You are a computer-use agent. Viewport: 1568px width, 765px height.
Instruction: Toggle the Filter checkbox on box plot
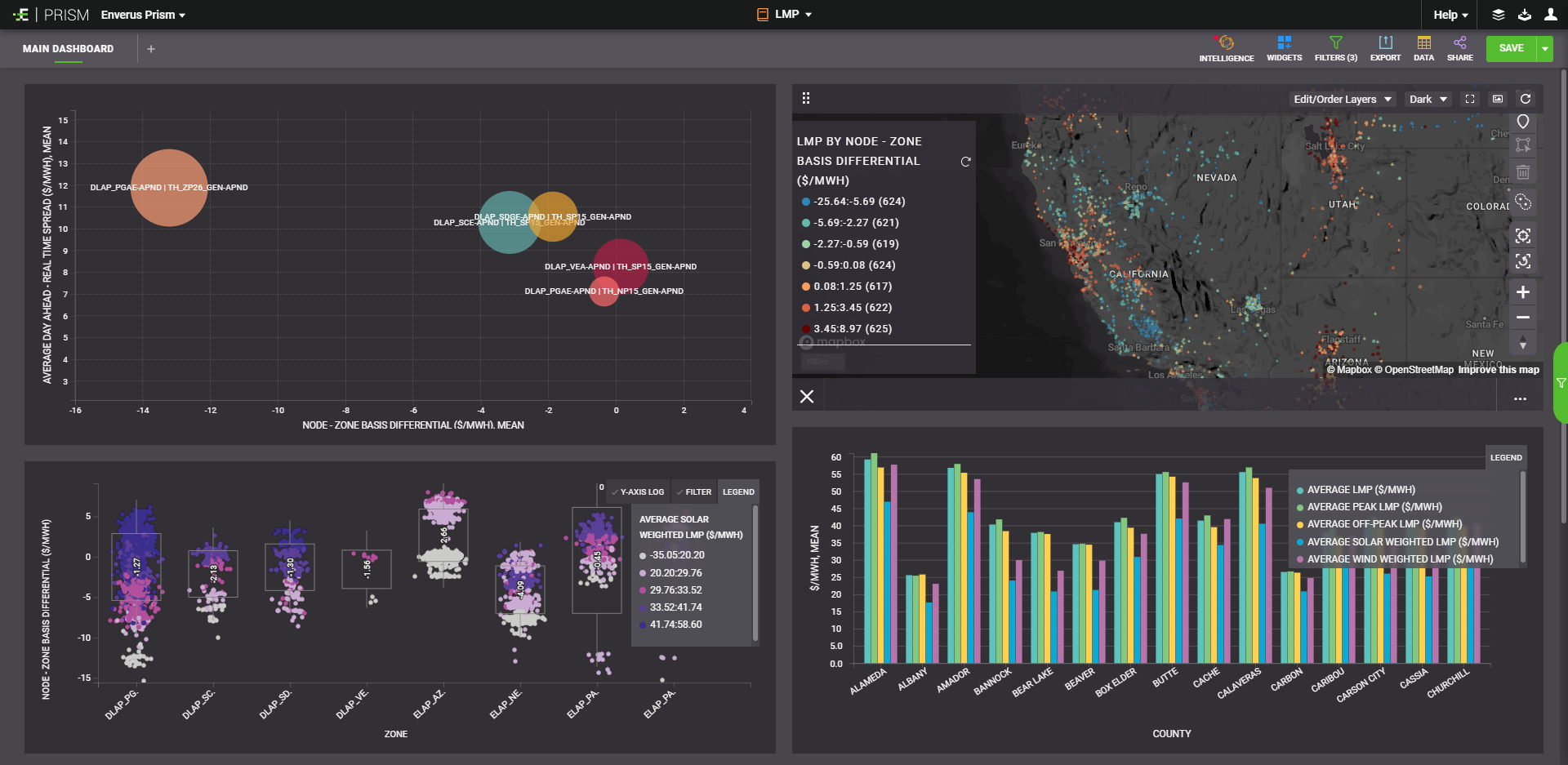point(693,491)
